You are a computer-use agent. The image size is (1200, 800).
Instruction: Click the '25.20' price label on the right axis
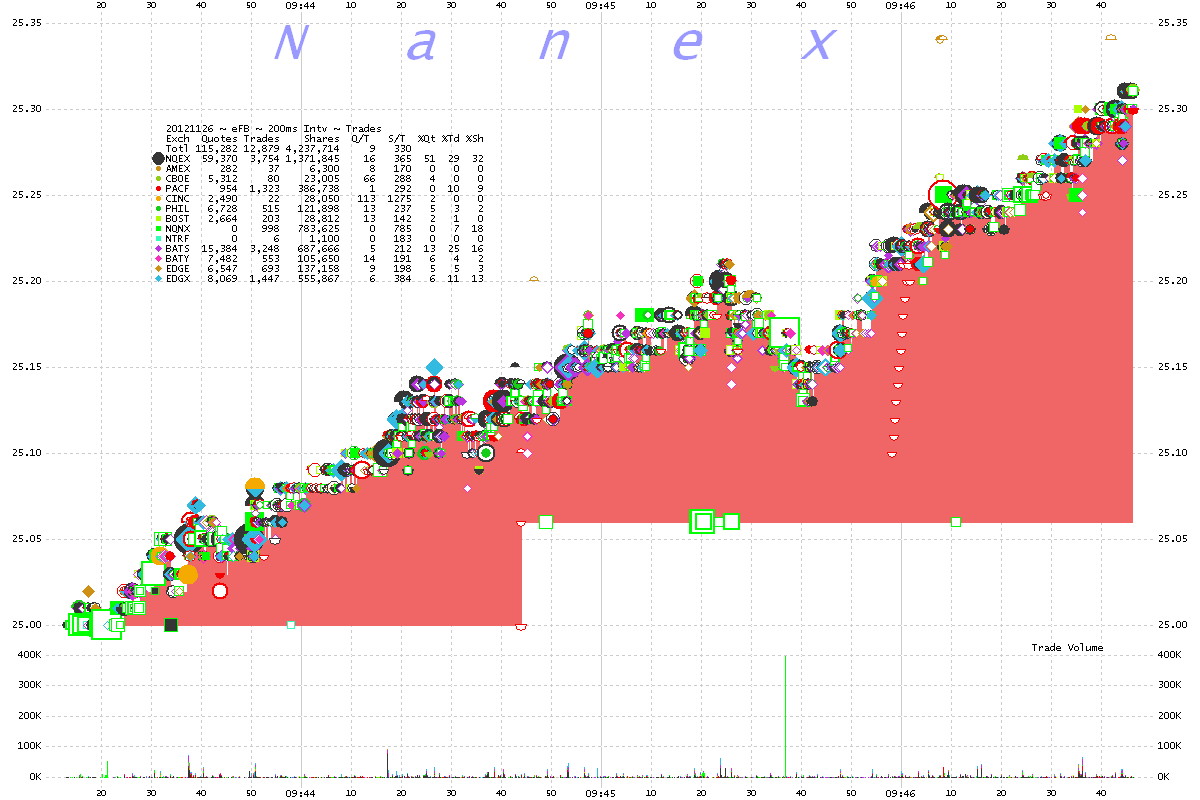[x=1173, y=281]
